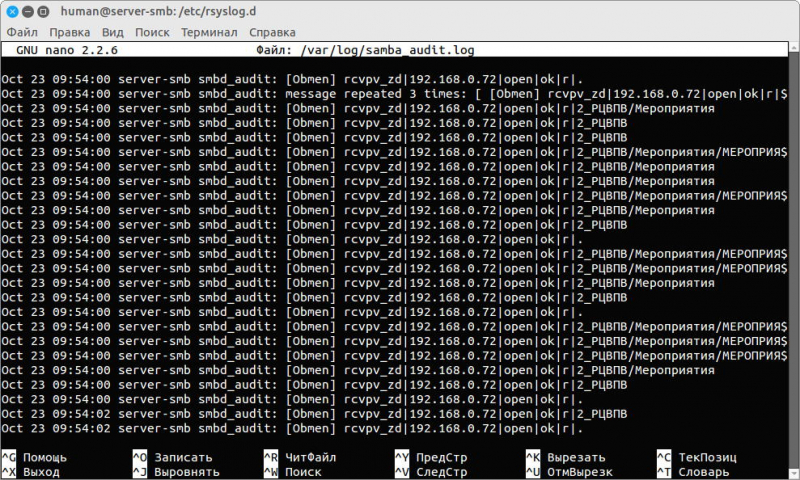Open the Терминал menu
800x480 pixels.
tap(208, 32)
